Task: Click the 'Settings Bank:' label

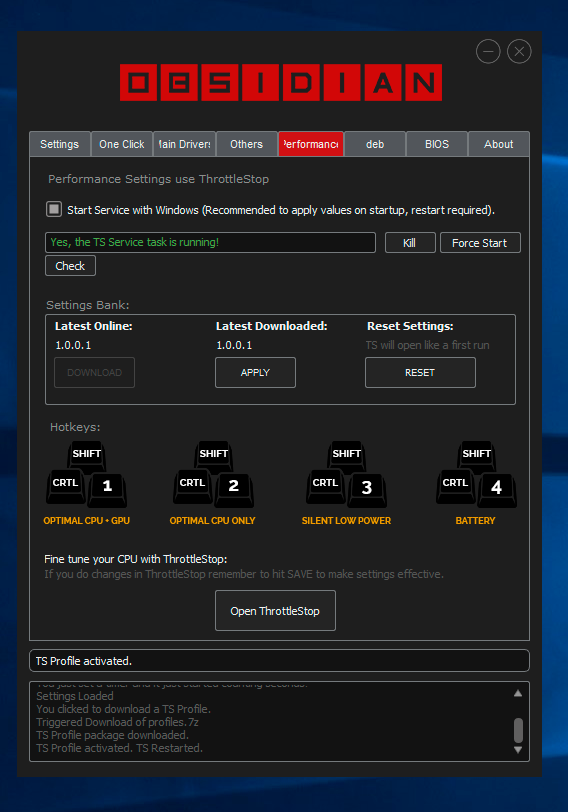Action: click(x=88, y=305)
